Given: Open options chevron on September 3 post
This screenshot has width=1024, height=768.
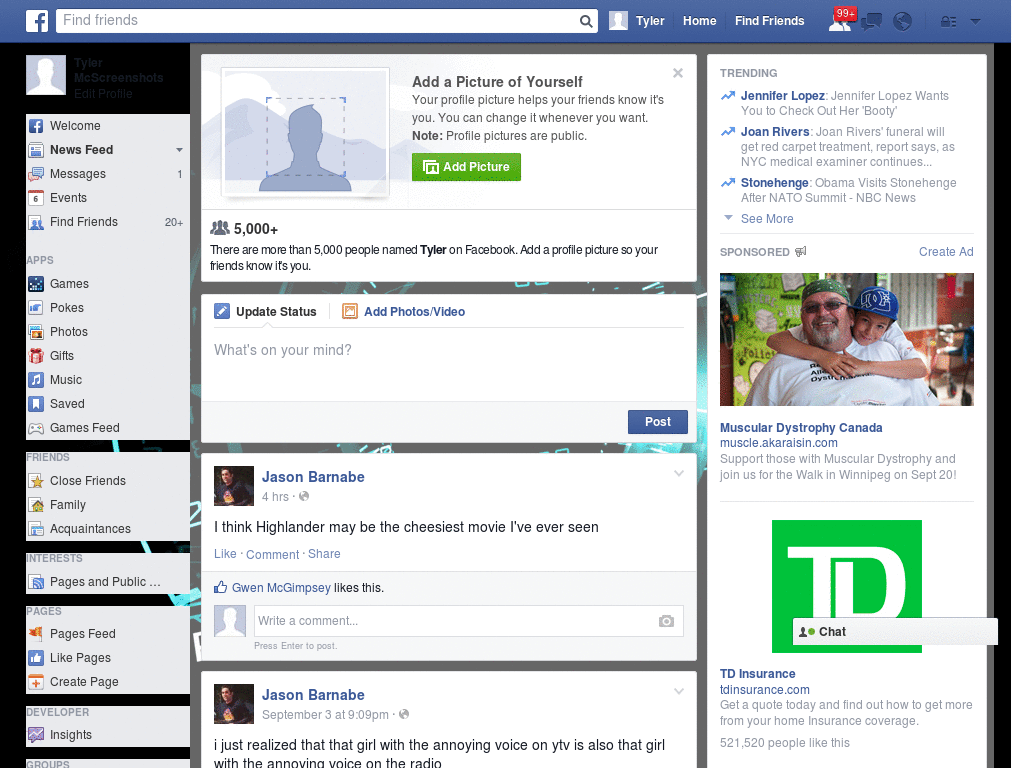Looking at the screenshot, I should pos(679,691).
